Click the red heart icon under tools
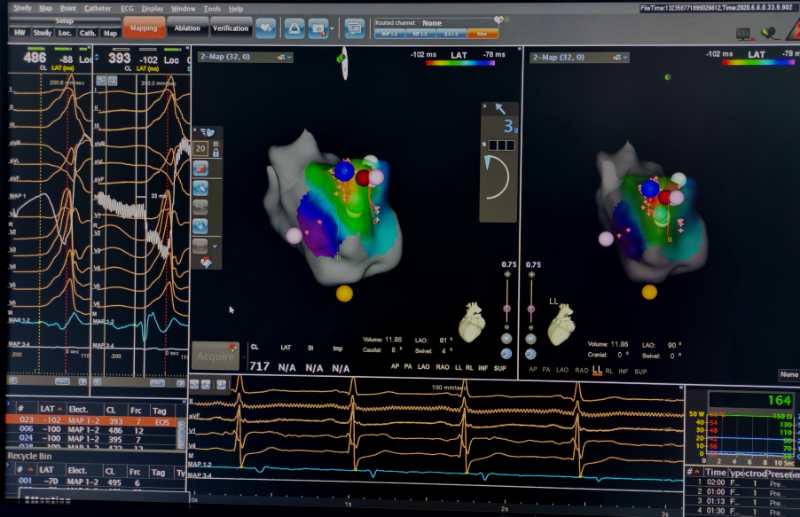Image resolution: width=800 pixels, height=517 pixels. click(206, 262)
